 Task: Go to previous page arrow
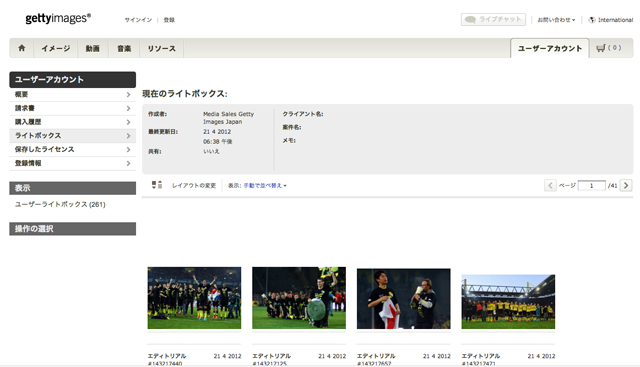pos(550,185)
